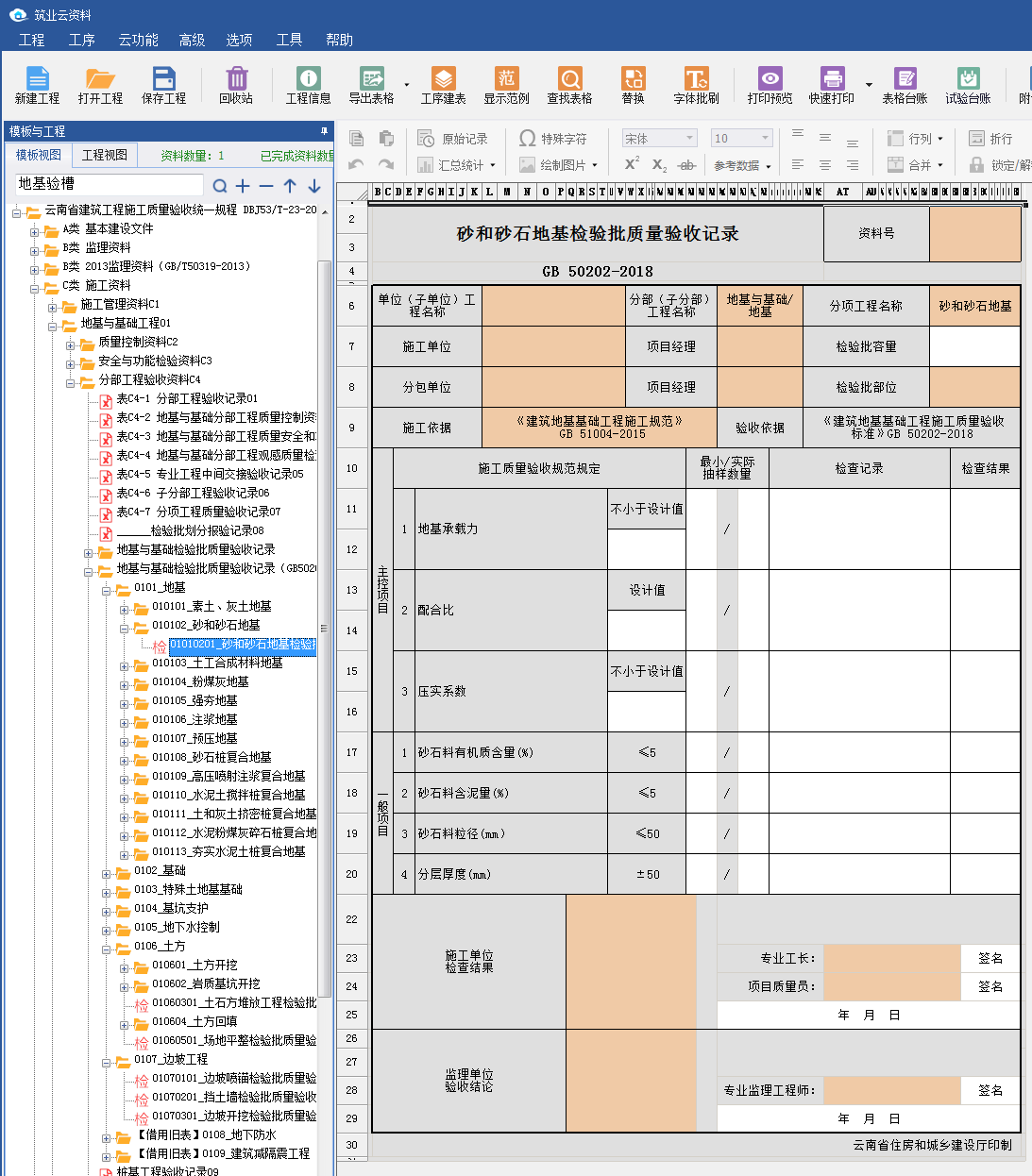Viewport: 1032px width, 1176px height.
Task: Open the 绘制图片 dropdown
Action: (559, 165)
